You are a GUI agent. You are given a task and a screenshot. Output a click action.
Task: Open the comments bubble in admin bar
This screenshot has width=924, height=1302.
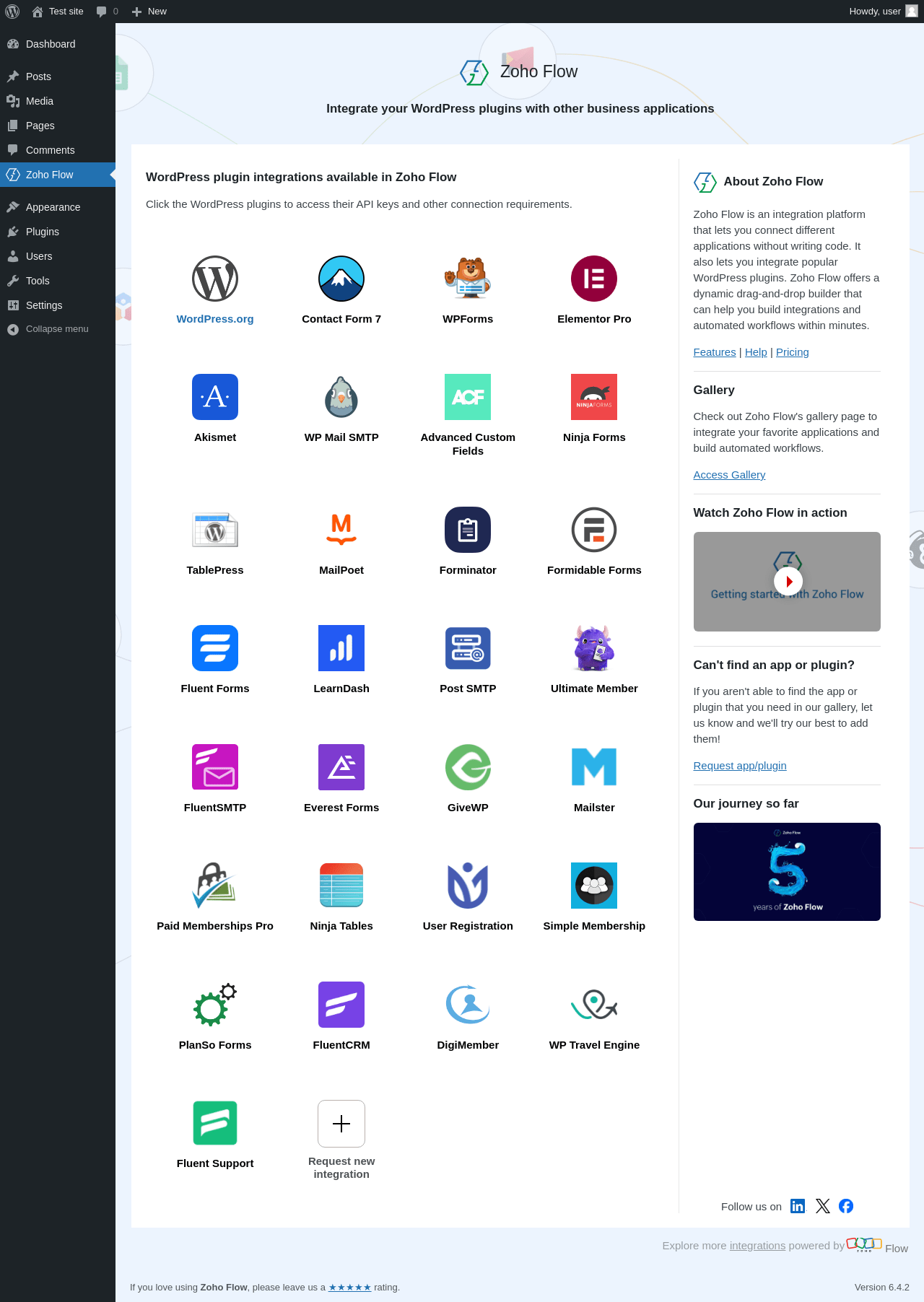tap(107, 12)
